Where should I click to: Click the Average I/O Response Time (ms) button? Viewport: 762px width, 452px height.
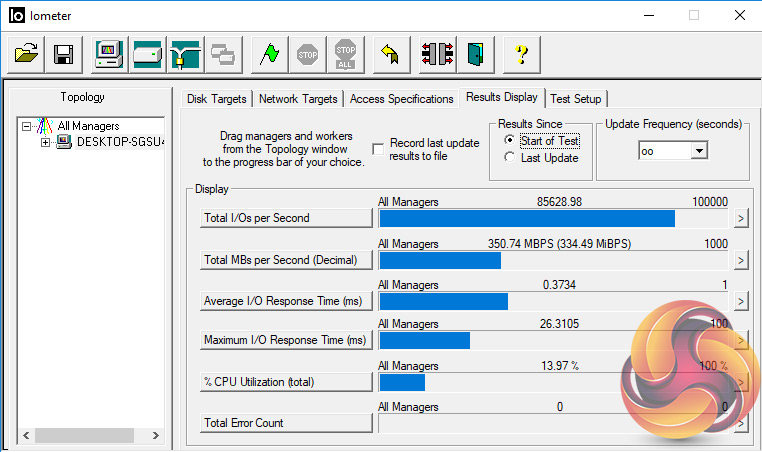[x=286, y=300]
